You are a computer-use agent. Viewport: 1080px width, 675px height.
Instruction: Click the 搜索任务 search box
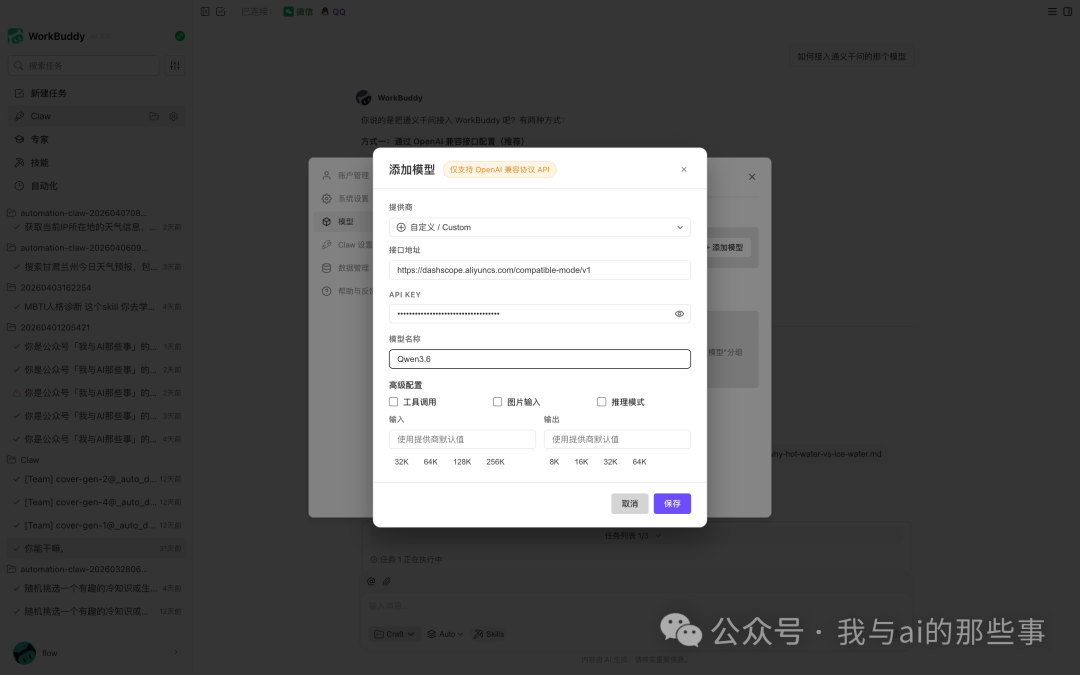click(83, 65)
